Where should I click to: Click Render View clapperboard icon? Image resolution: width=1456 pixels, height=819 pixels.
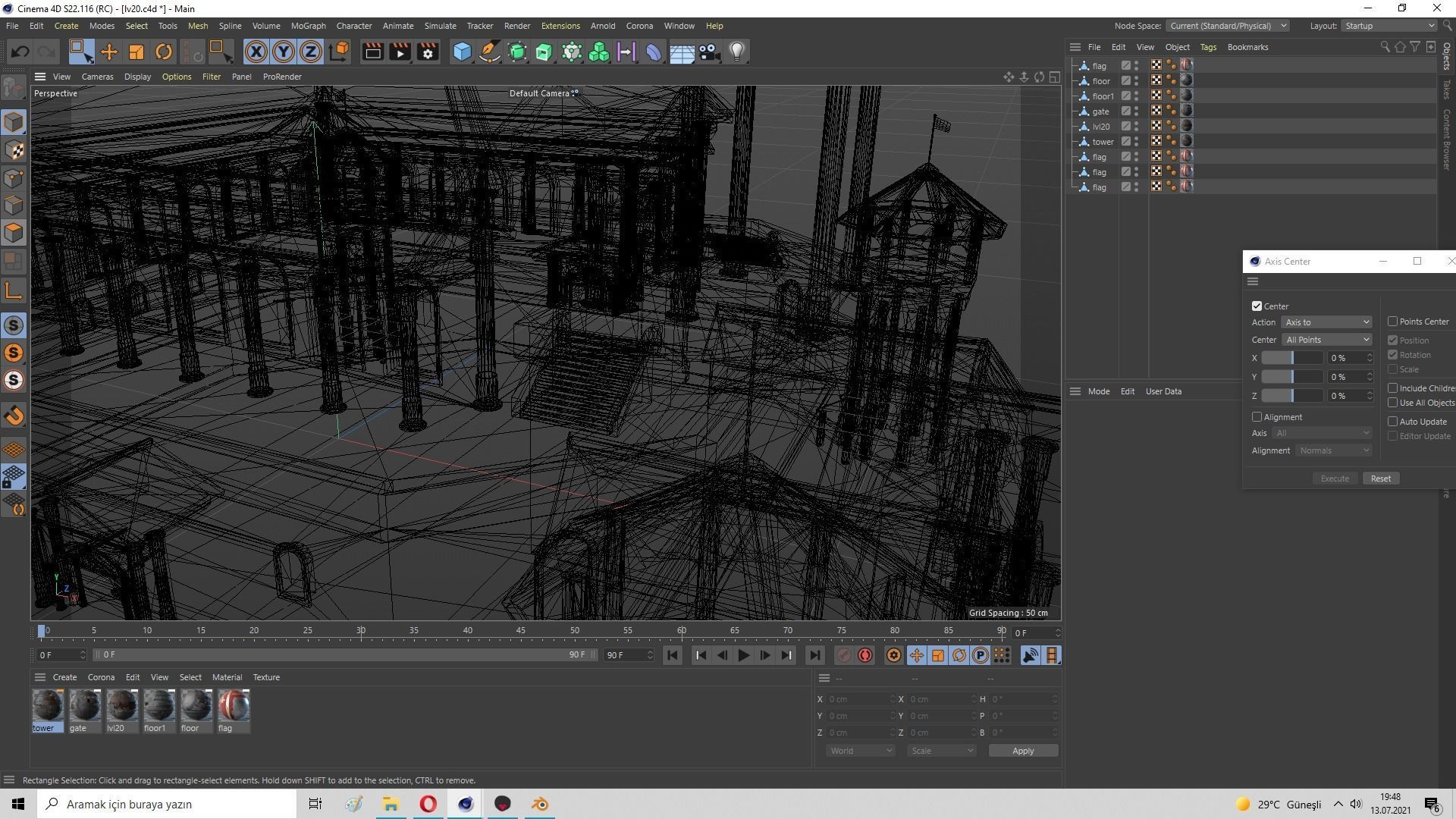pyautogui.click(x=372, y=52)
